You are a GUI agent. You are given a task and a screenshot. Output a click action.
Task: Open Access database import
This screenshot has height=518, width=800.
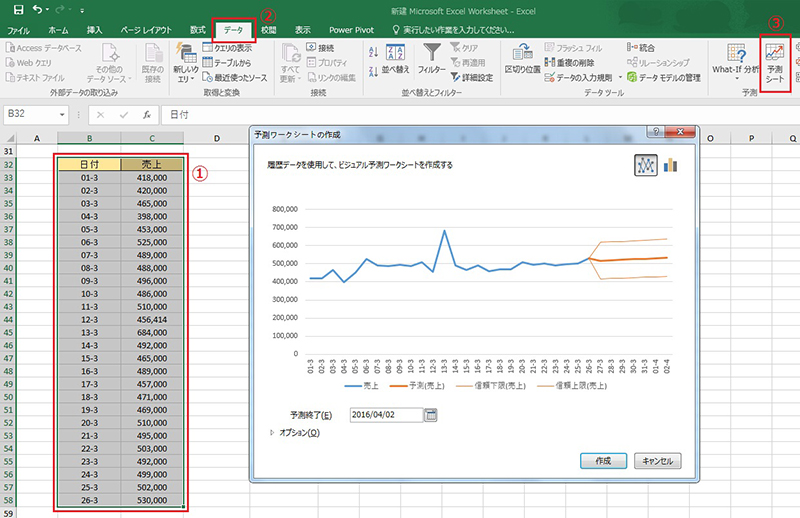tap(43, 48)
